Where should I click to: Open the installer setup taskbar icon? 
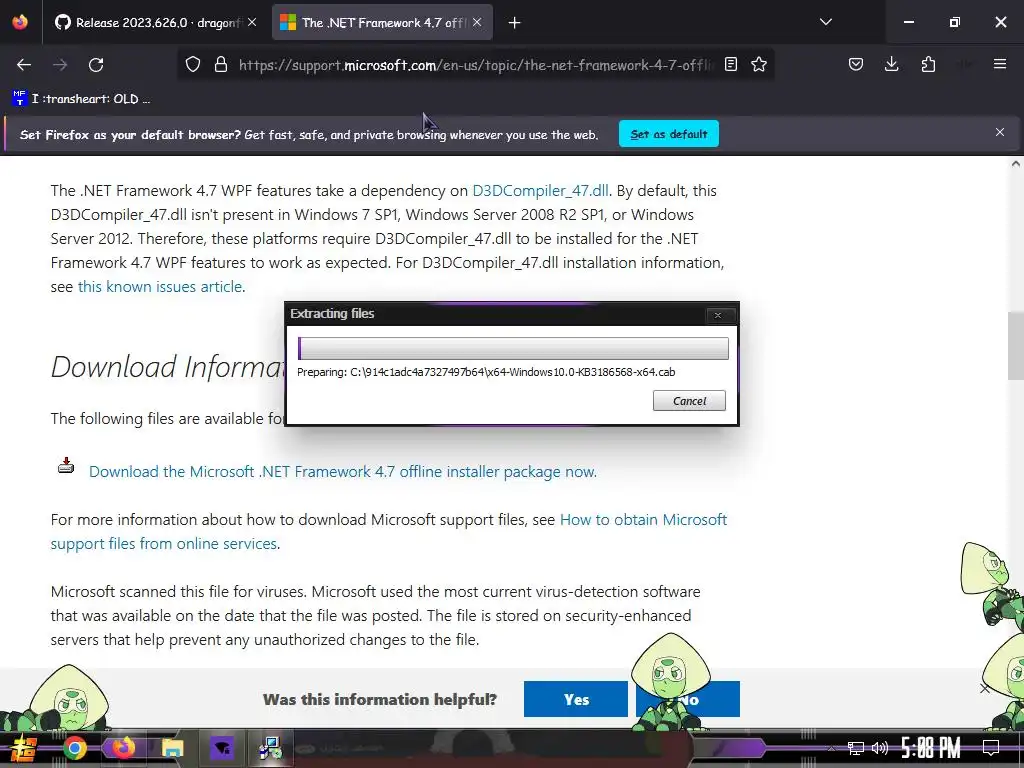(x=270, y=748)
